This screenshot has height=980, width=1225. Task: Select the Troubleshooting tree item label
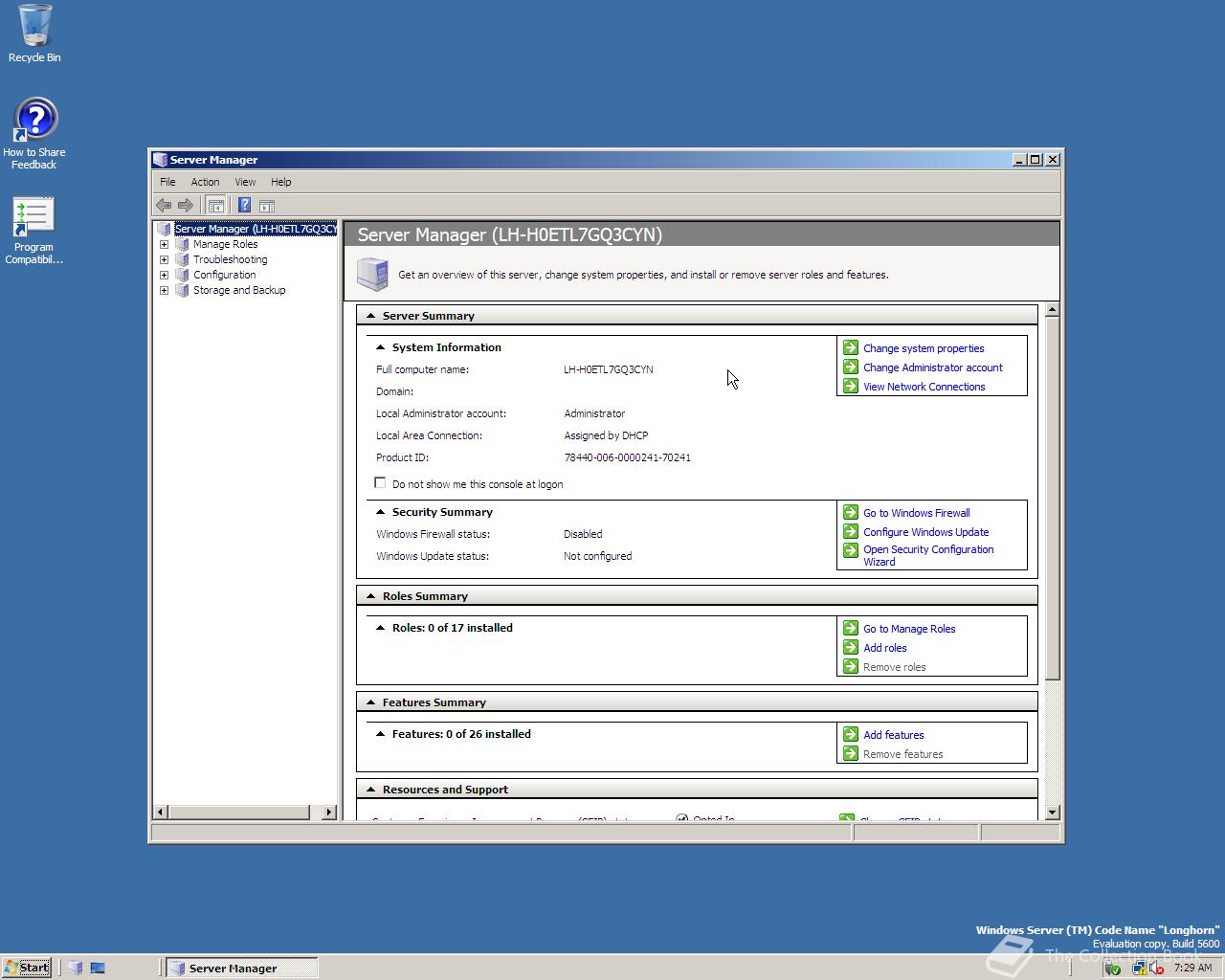[x=230, y=259]
